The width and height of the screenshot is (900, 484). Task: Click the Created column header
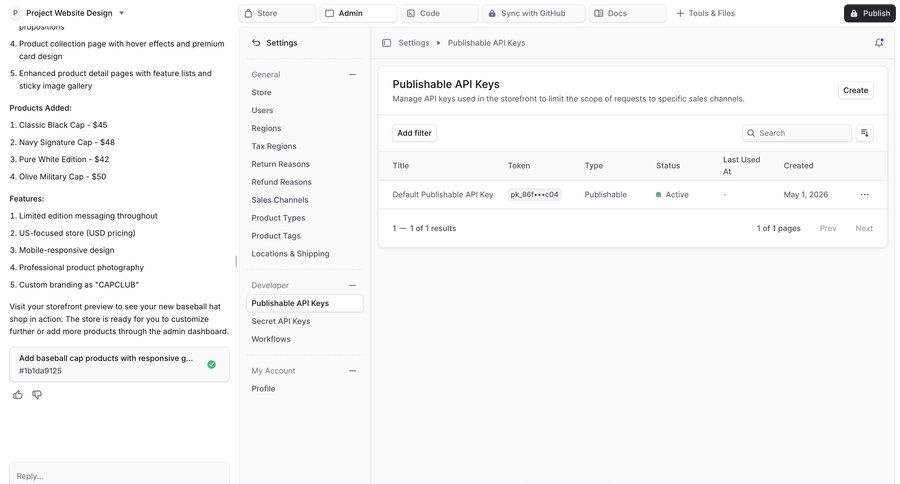tap(798, 165)
